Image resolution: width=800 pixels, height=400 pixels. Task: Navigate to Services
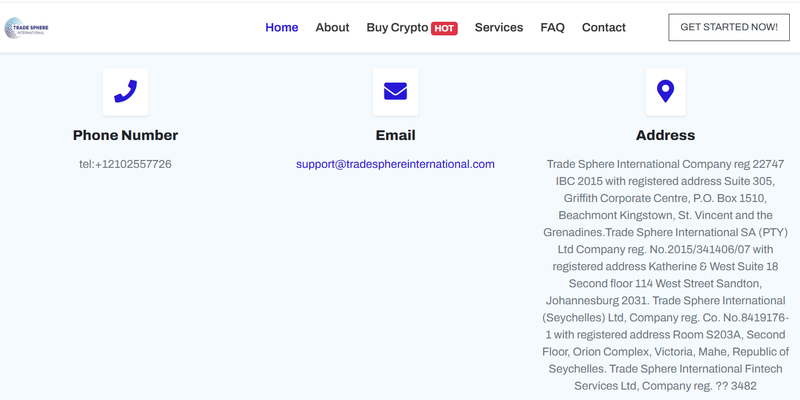pos(498,28)
